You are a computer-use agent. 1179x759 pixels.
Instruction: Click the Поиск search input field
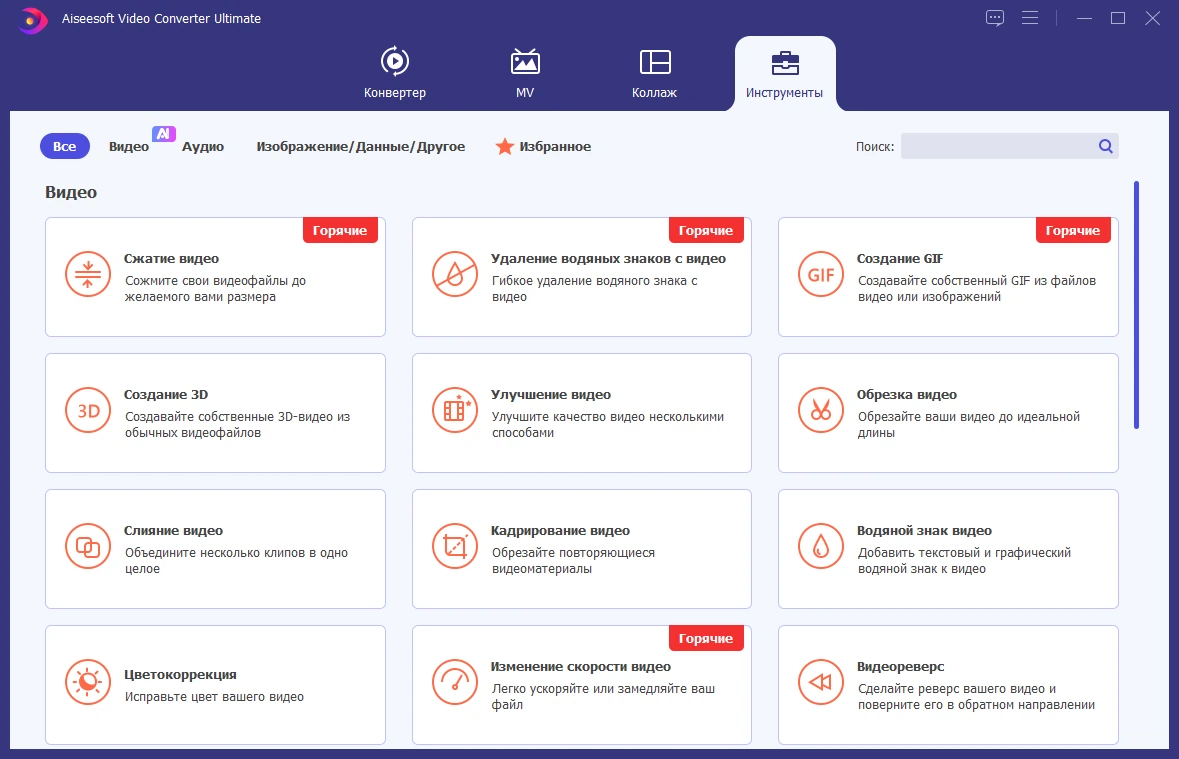pos(999,146)
